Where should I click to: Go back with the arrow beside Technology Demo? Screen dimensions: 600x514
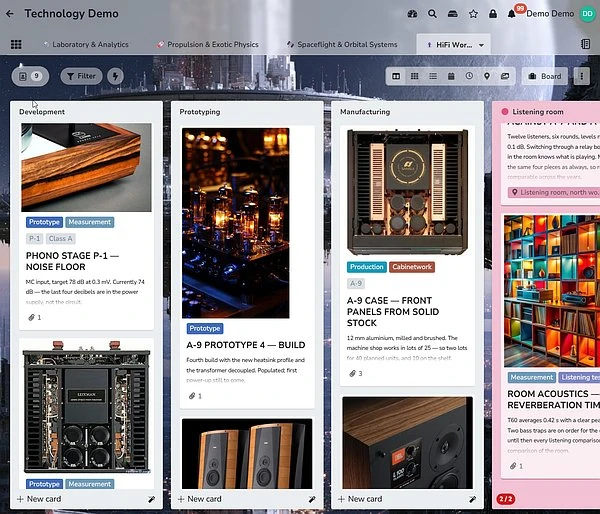pyautogui.click(x=10, y=14)
